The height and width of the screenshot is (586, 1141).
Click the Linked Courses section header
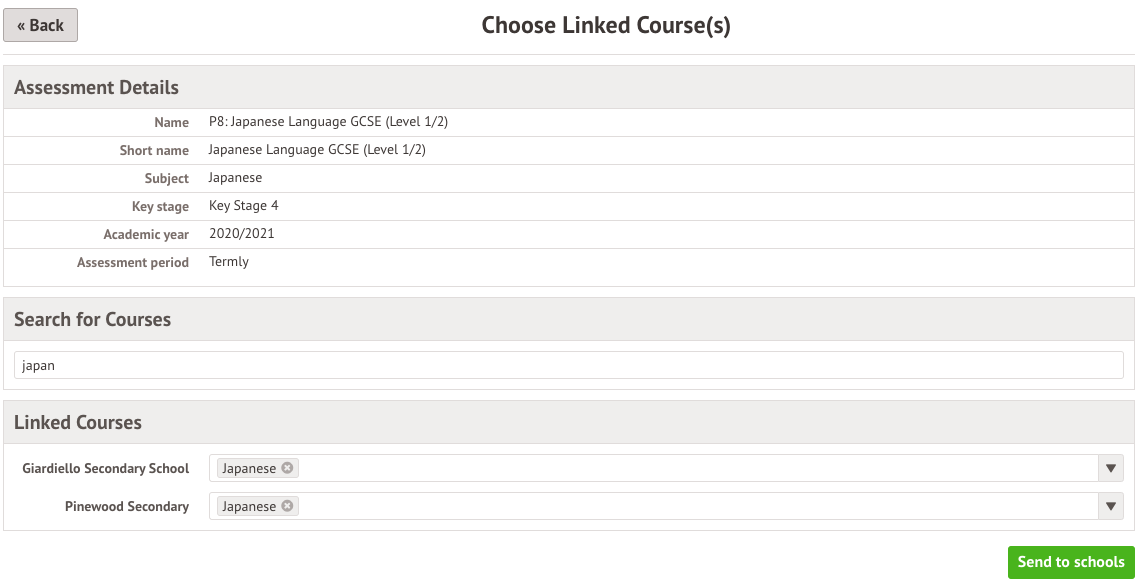pos(78,422)
